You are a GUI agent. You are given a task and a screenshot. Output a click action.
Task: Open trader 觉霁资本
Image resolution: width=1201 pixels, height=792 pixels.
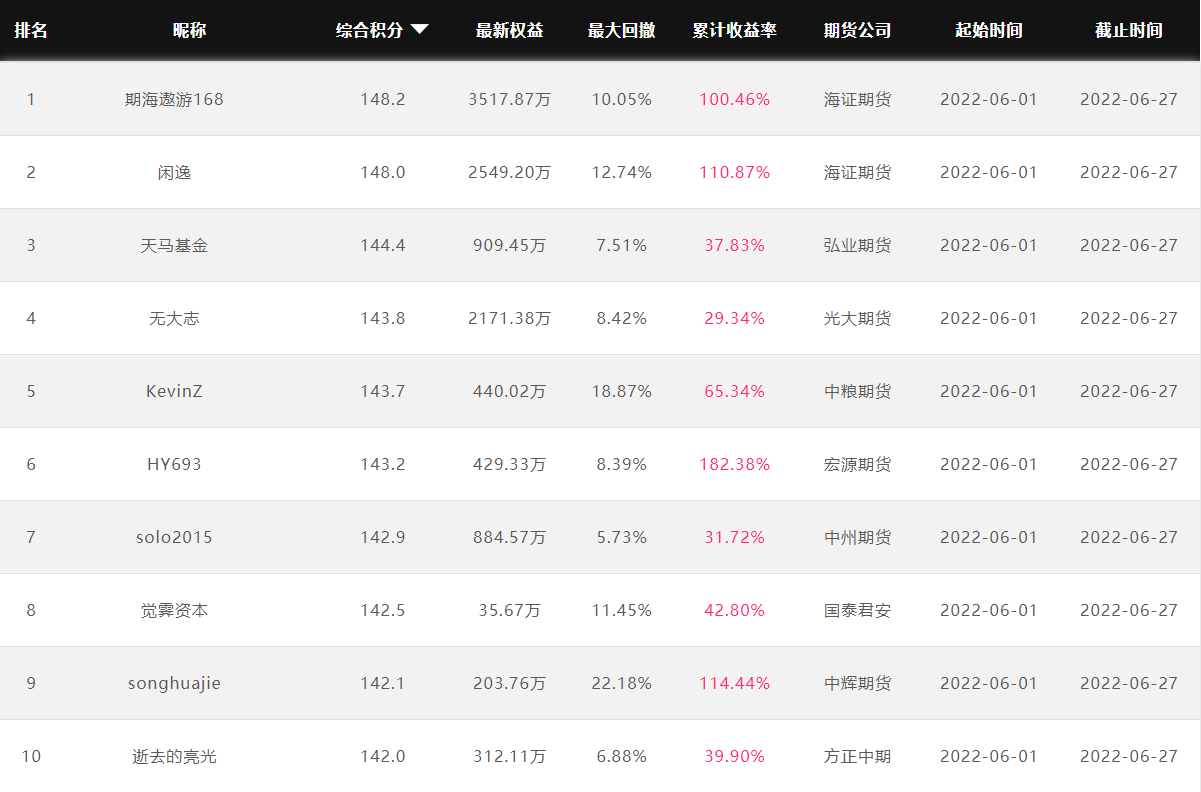pos(175,610)
